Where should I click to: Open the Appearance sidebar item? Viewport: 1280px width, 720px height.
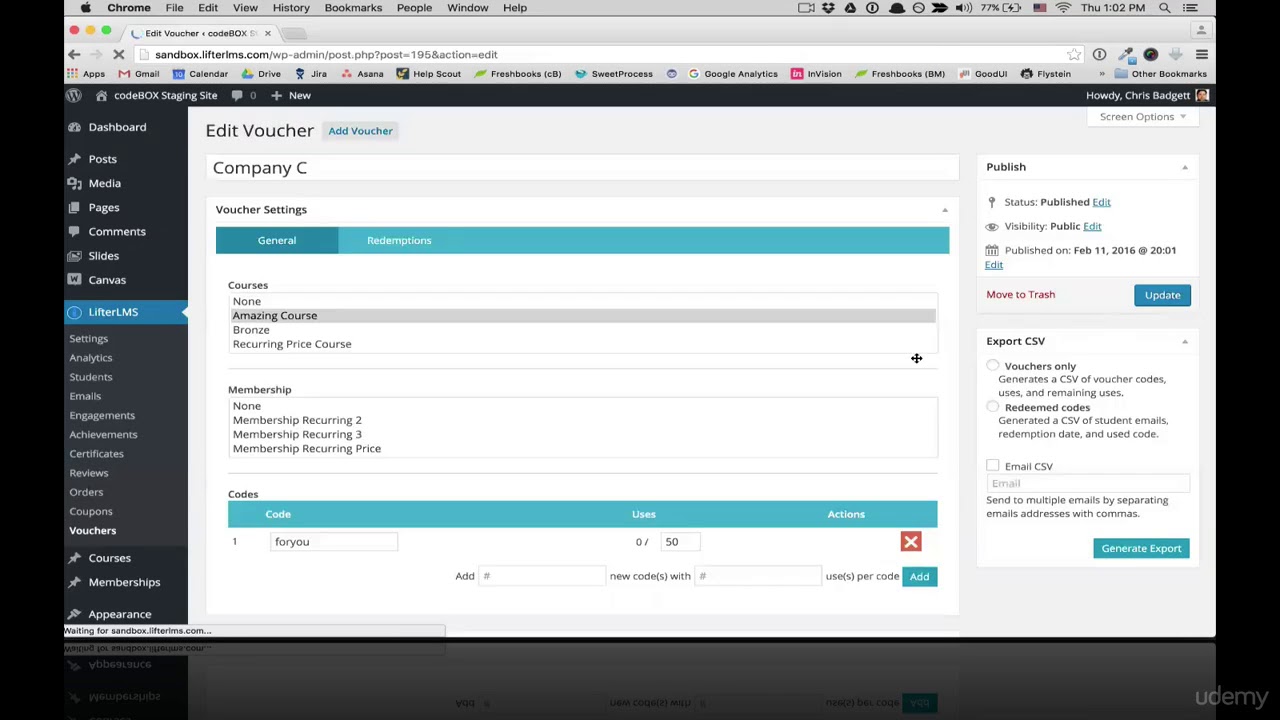[x=119, y=614]
